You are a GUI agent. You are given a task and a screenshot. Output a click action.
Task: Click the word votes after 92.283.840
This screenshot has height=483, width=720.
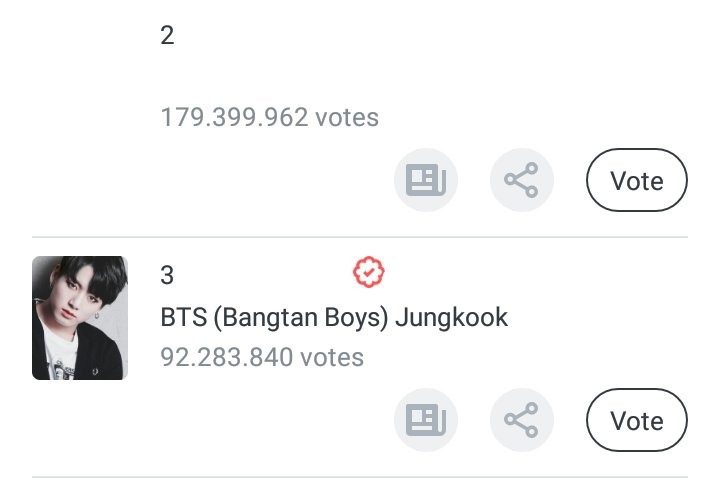pyautogui.click(x=332, y=356)
